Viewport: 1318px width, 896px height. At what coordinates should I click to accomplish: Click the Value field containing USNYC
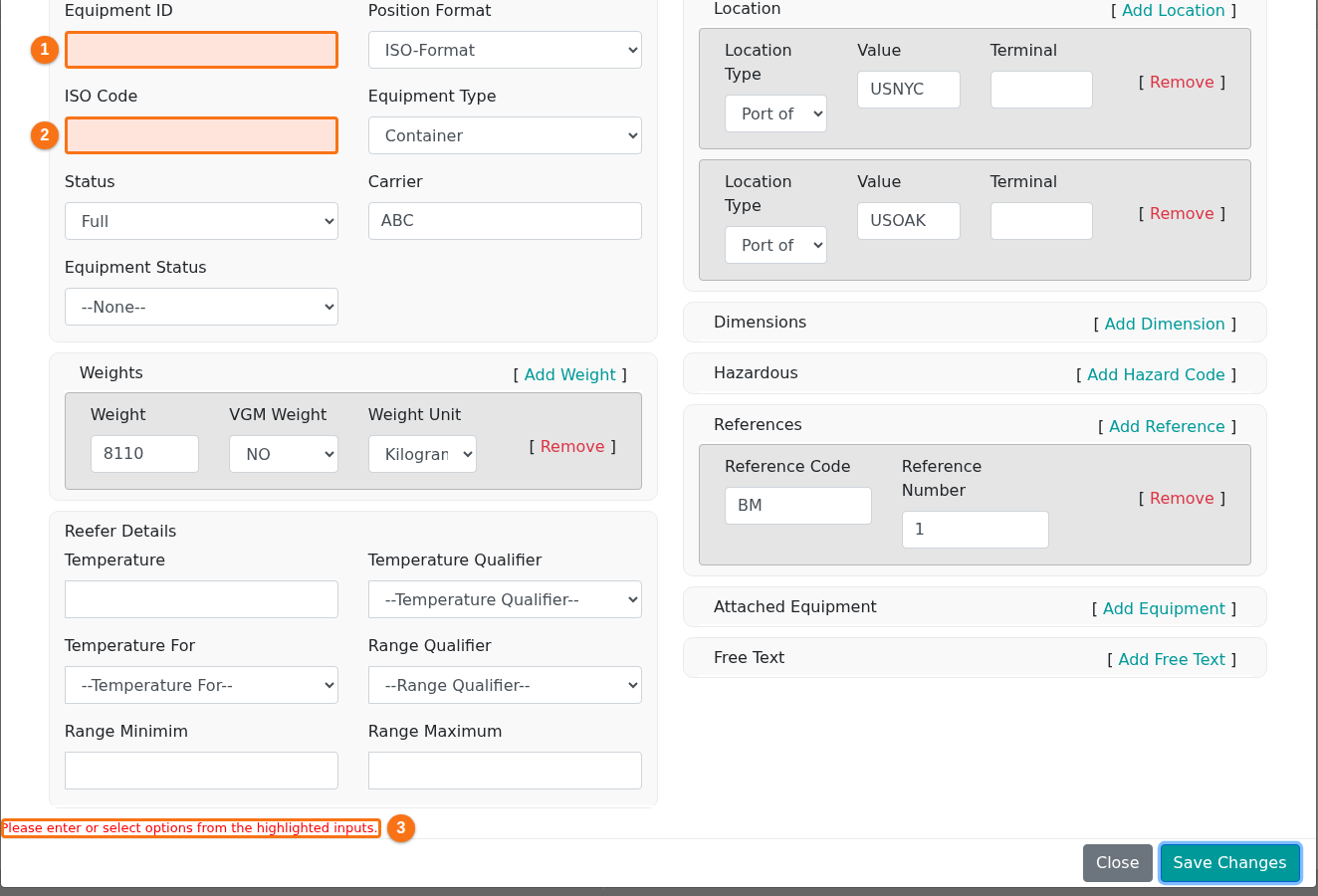909,90
